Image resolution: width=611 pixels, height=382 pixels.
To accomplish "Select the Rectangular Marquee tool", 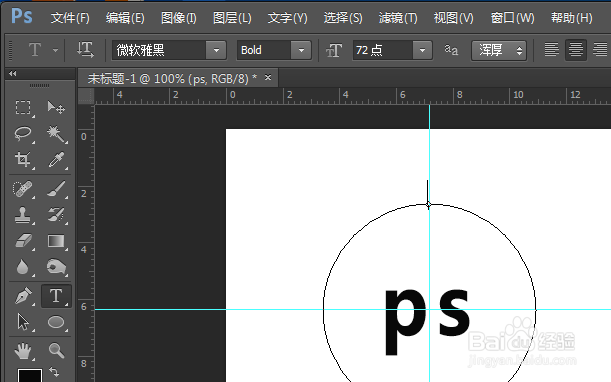I will tap(23, 107).
